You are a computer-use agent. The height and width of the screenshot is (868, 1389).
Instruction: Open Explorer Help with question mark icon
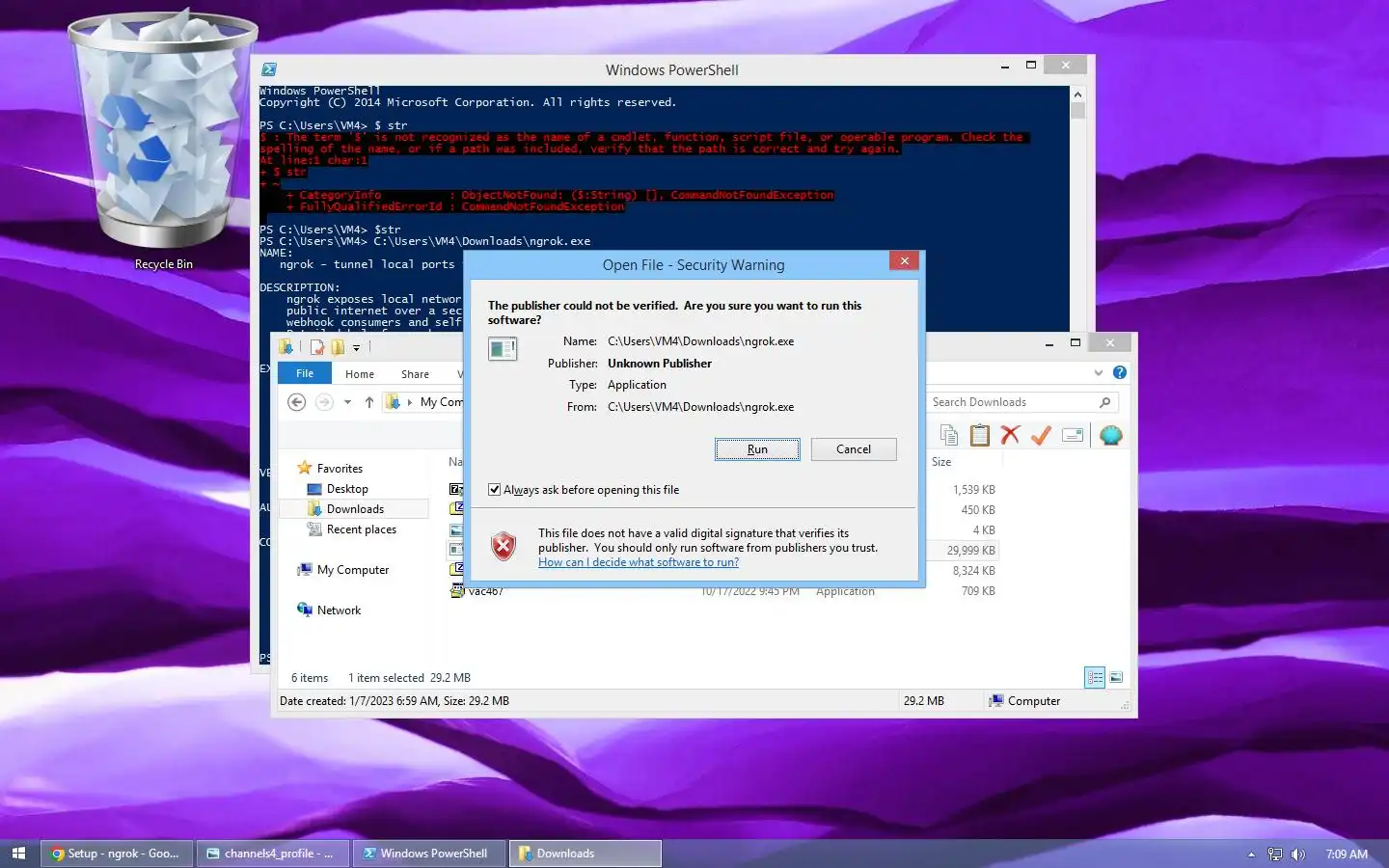coord(1119,372)
